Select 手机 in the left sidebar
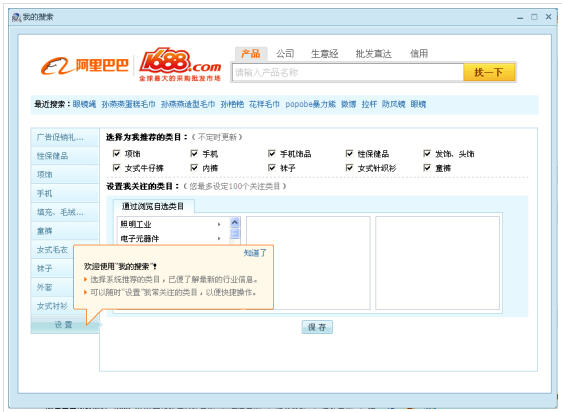 [x=65, y=193]
